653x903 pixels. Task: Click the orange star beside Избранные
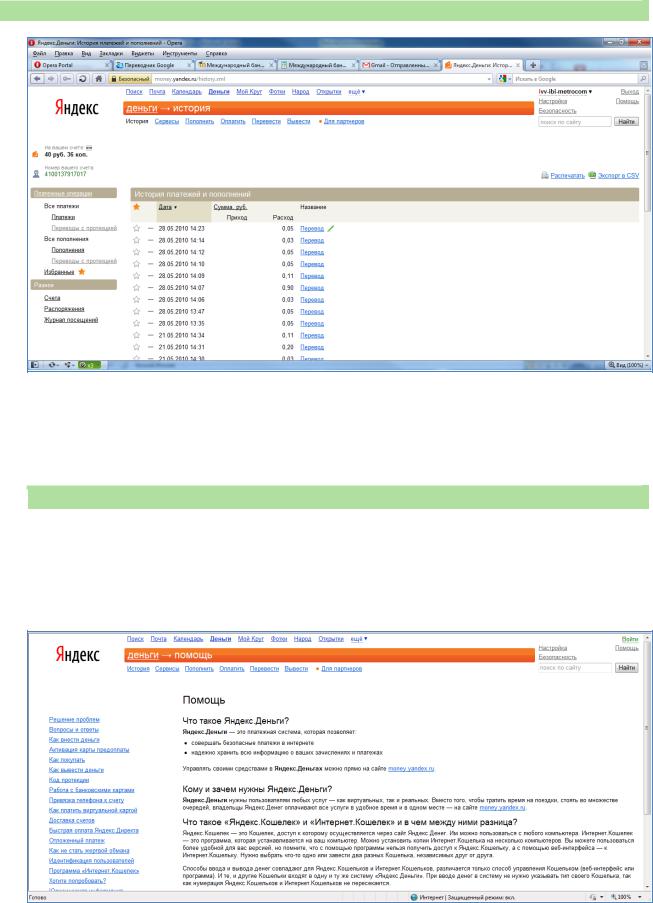pos(82,272)
